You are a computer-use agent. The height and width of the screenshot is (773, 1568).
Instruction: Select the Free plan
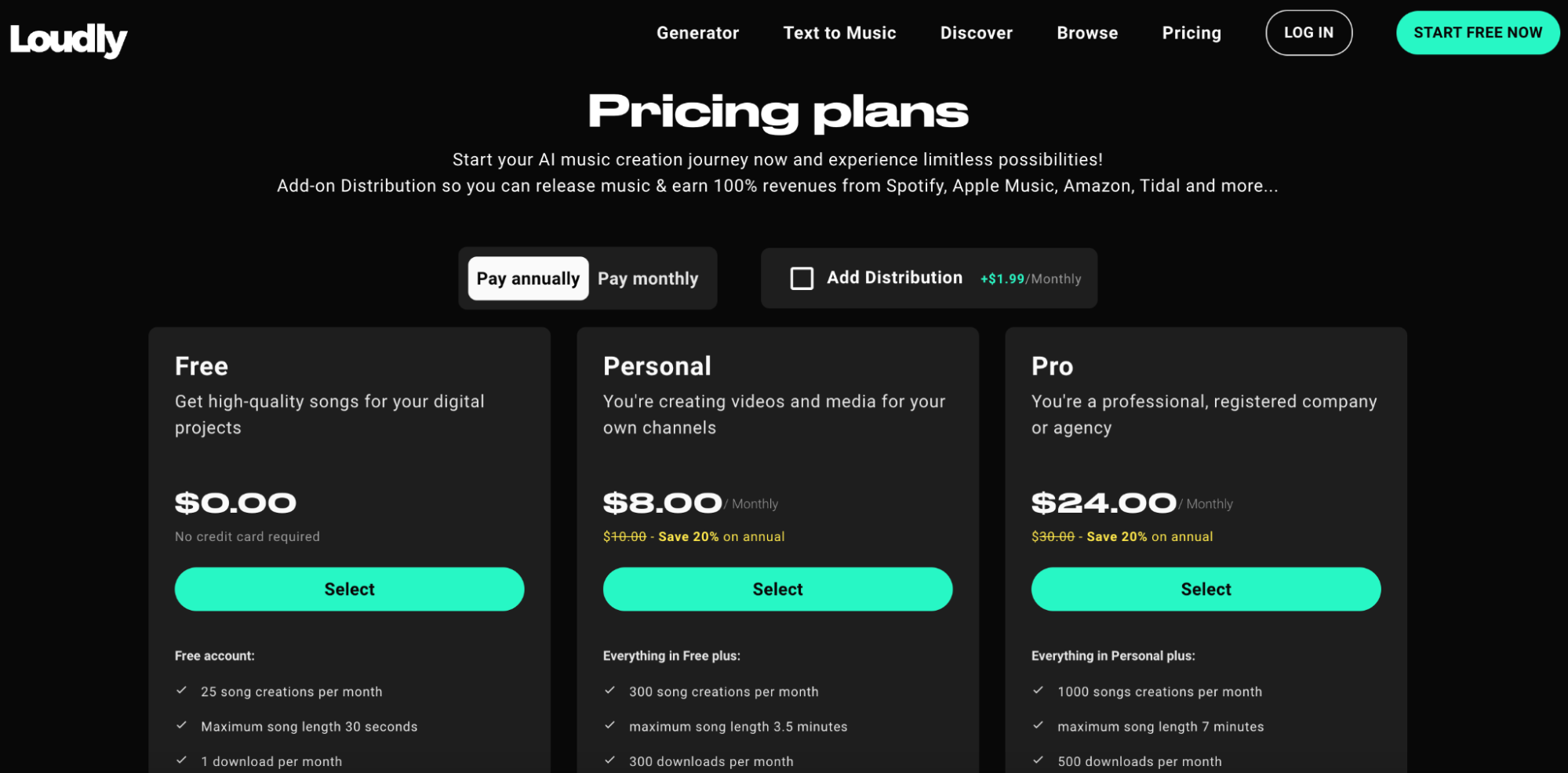click(349, 589)
